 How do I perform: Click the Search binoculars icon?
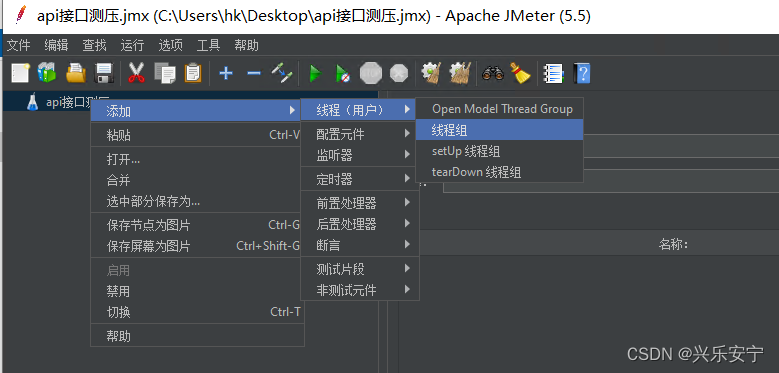coord(492,74)
